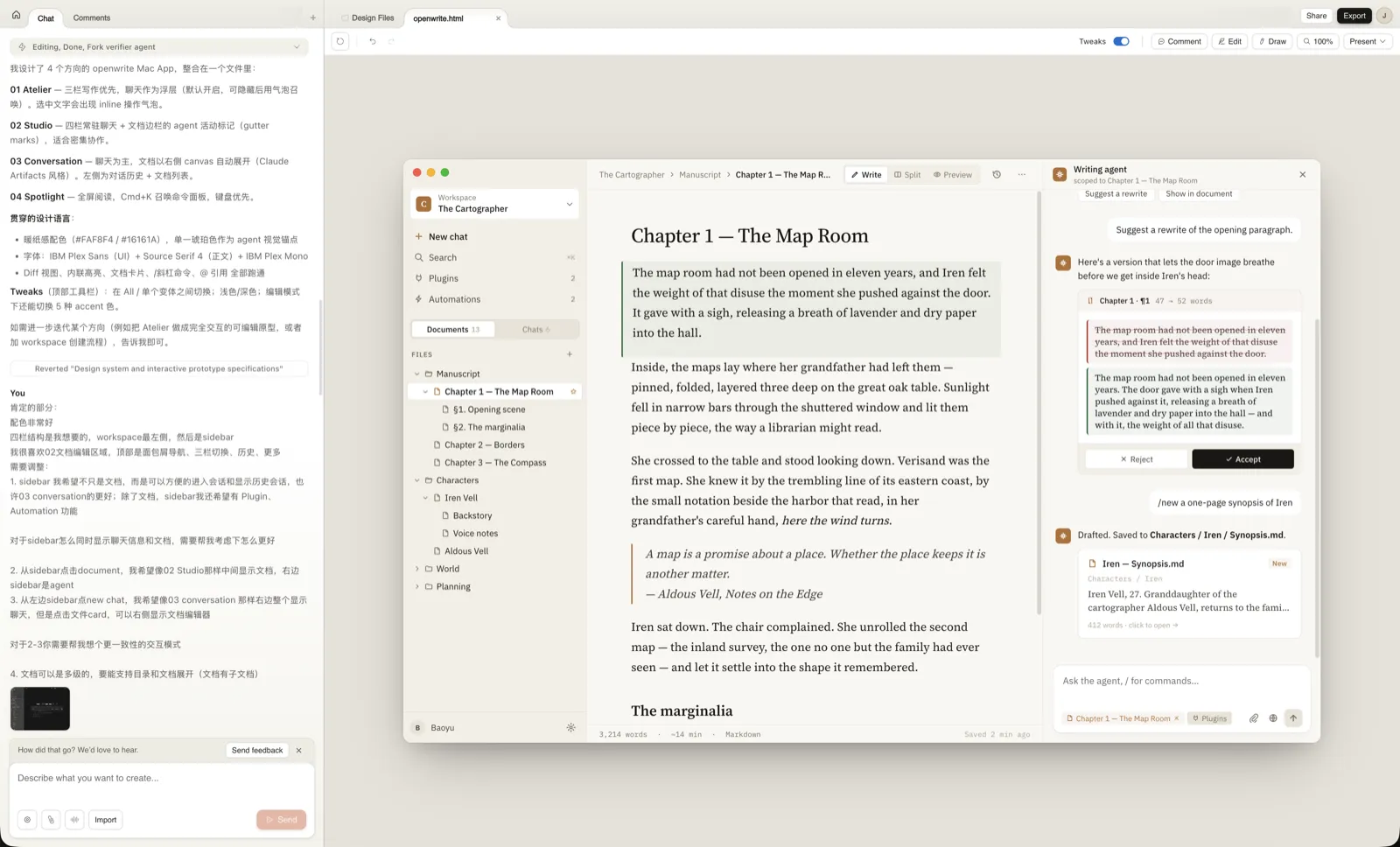1400x847 pixels.
Task: Open the Present dropdown
Action: click(x=1368, y=41)
